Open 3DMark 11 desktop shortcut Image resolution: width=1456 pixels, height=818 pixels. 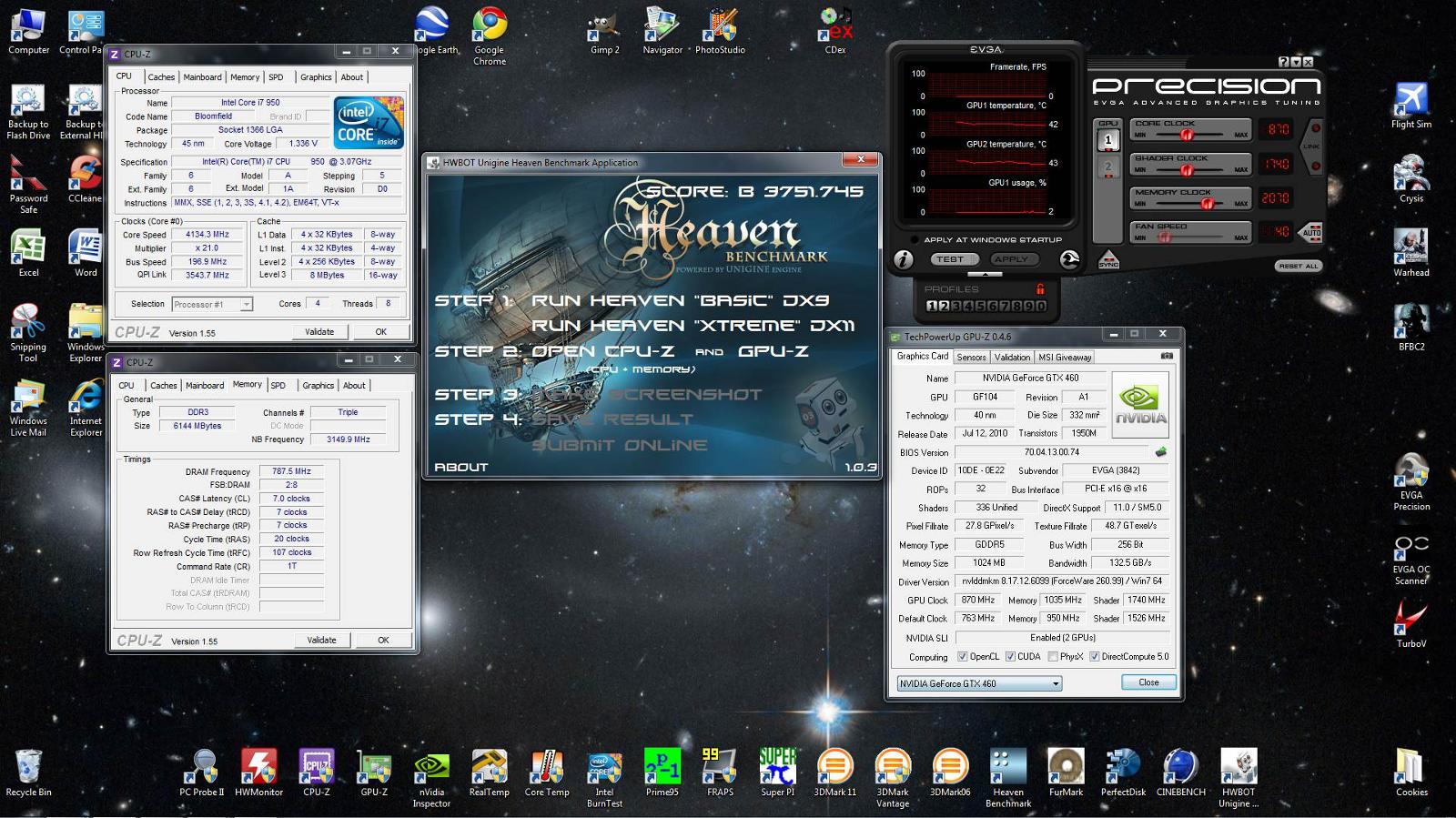click(x=835, y=773)
